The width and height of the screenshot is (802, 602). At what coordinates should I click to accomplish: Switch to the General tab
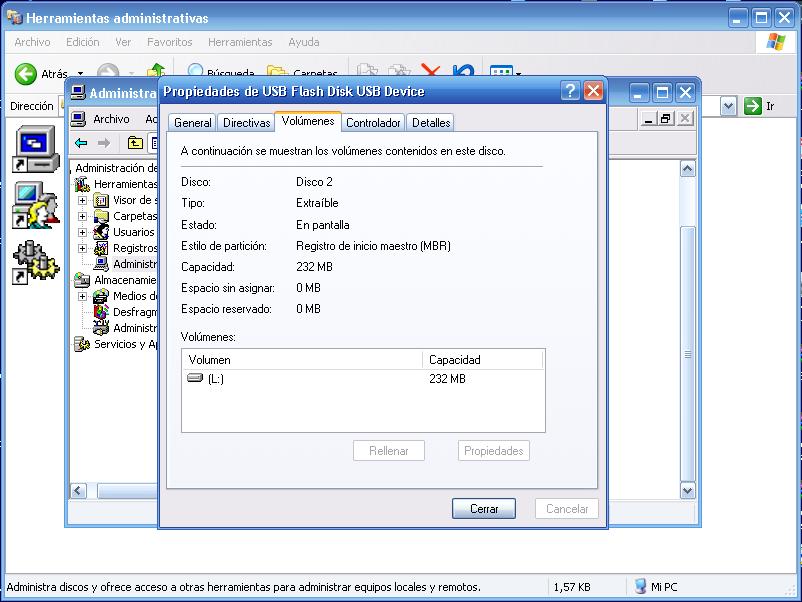point(192,123)
